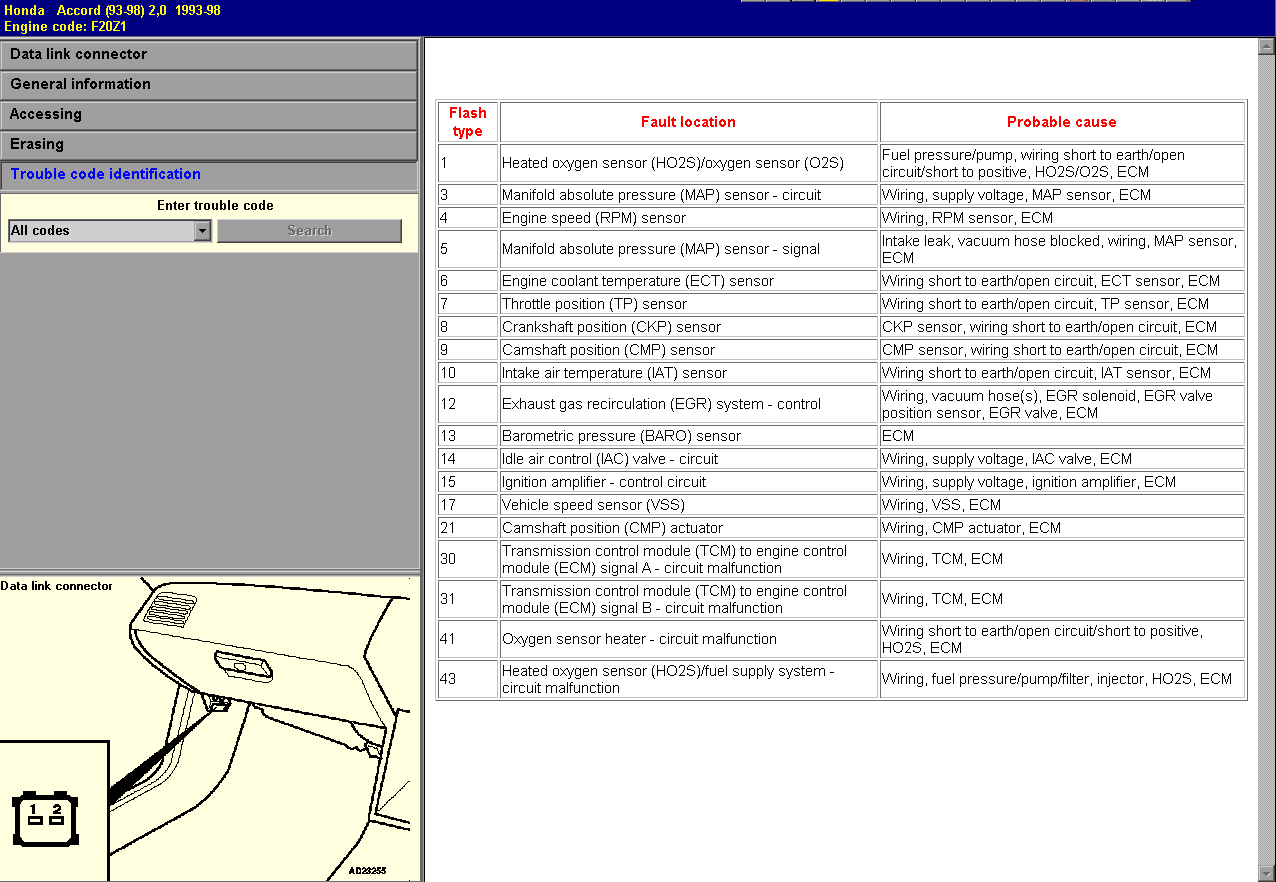
Task: Click cause 'Wiring, supply voltage, ignition amplifier, ECM'
Action: pyautogui.click(x=1029, y=482)
